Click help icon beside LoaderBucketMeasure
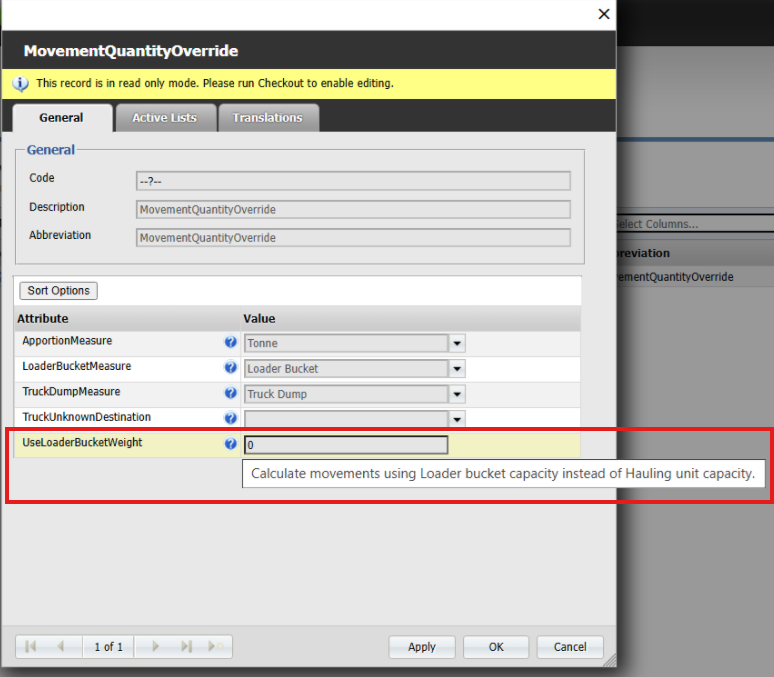Viewport: 774px width, 677px height. coord(230,368)
